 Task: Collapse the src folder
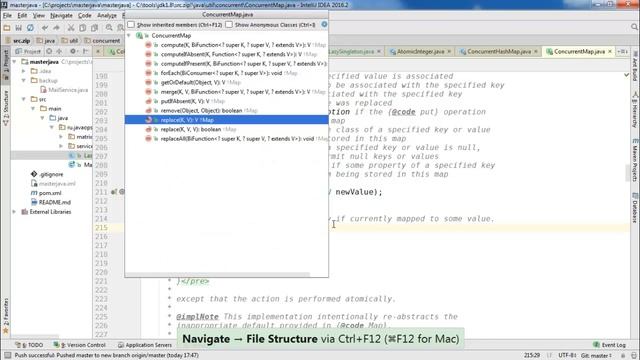(24, 99)
